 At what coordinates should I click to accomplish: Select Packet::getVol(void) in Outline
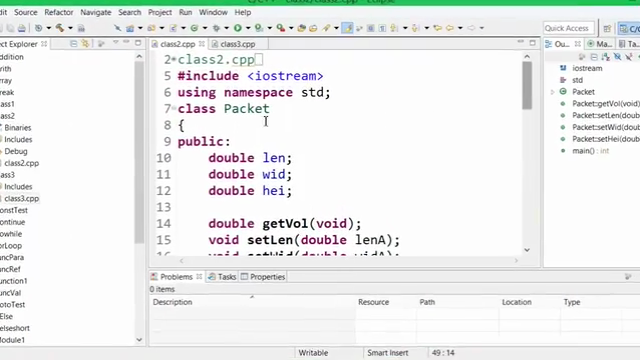[x=606, y=104]
